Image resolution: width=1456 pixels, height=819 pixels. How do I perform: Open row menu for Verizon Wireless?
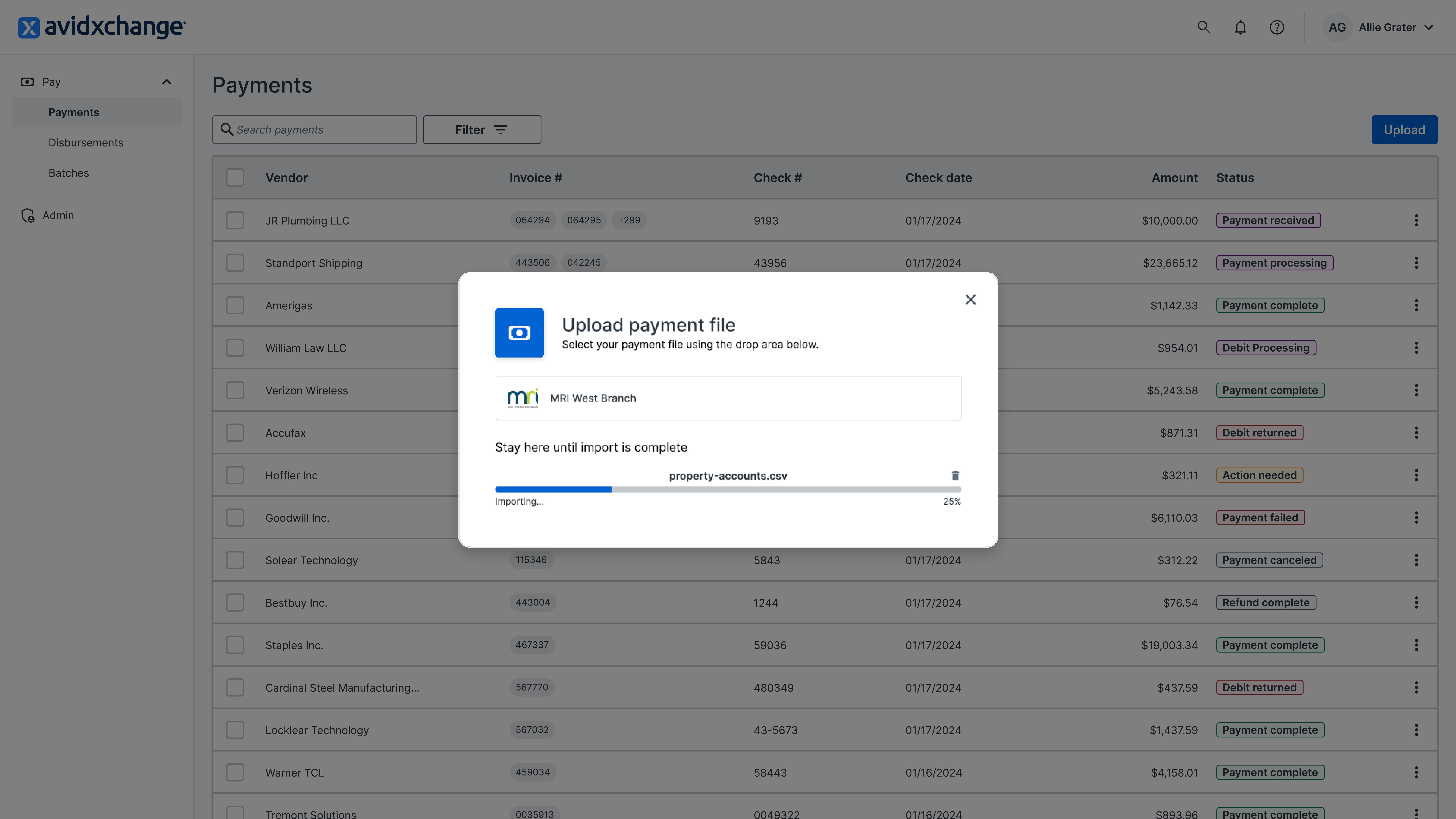click(x=1417, y=390)
